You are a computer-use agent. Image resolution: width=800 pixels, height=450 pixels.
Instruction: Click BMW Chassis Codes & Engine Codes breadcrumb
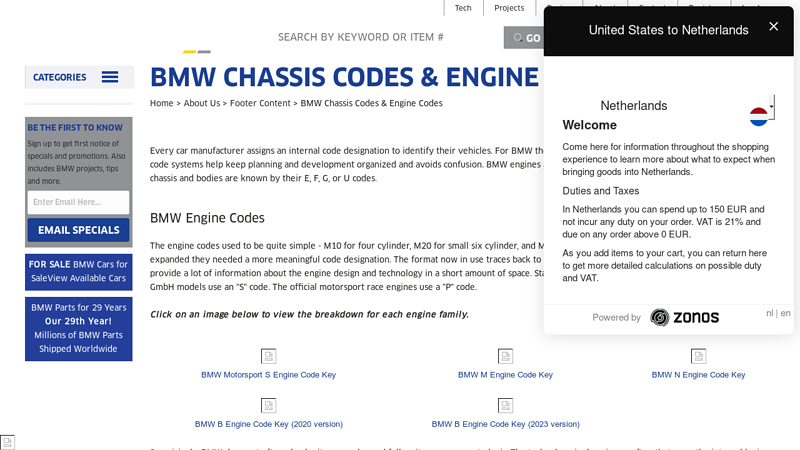371,103
